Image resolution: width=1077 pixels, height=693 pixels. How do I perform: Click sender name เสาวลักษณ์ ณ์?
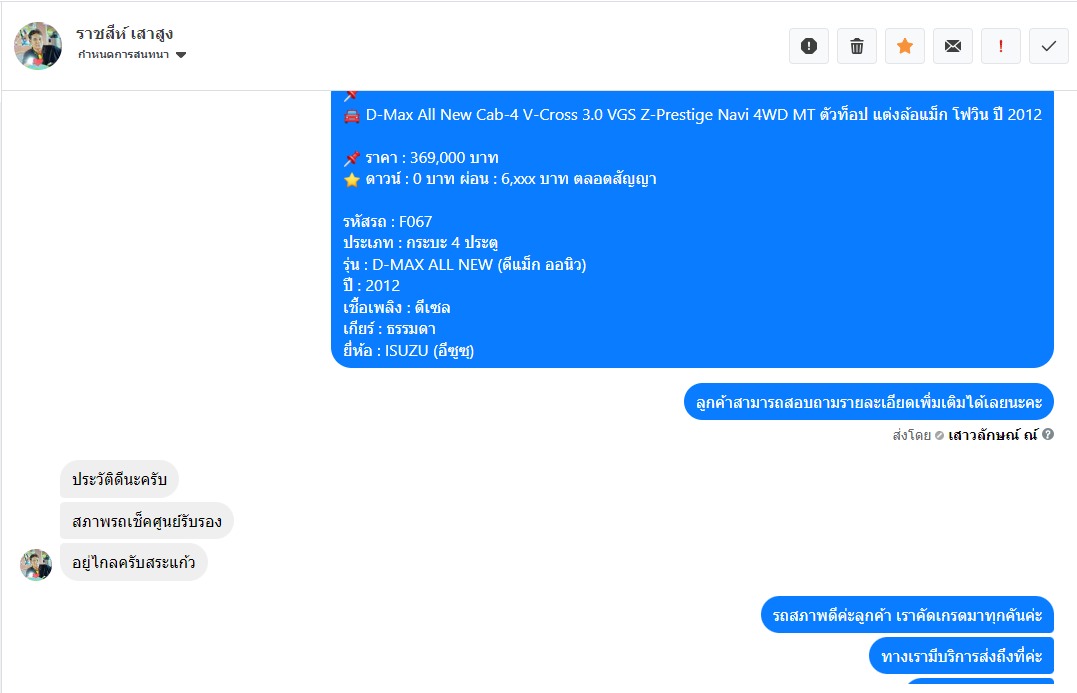tap(993, 435)
